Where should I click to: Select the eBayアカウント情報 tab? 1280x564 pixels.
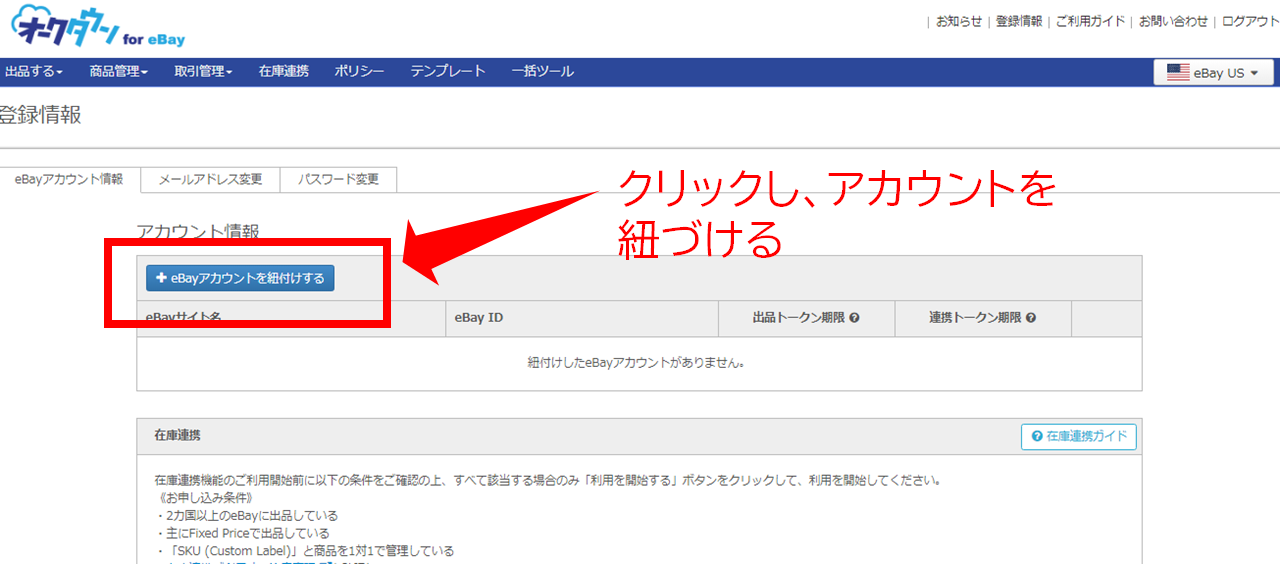point(69,179)
